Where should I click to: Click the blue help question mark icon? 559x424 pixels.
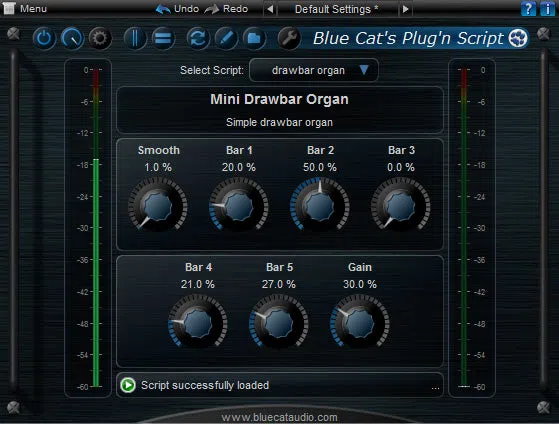click(x=528, y=9)
